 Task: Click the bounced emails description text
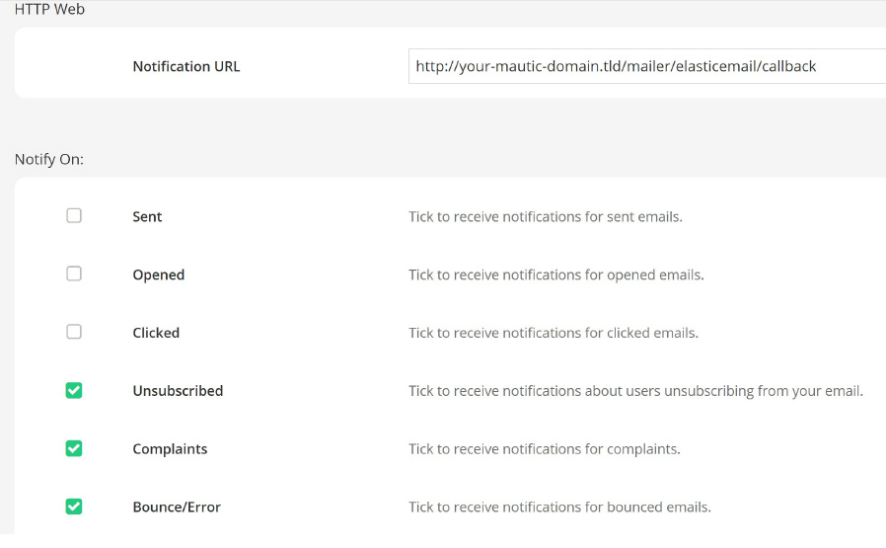coord(559,507)
